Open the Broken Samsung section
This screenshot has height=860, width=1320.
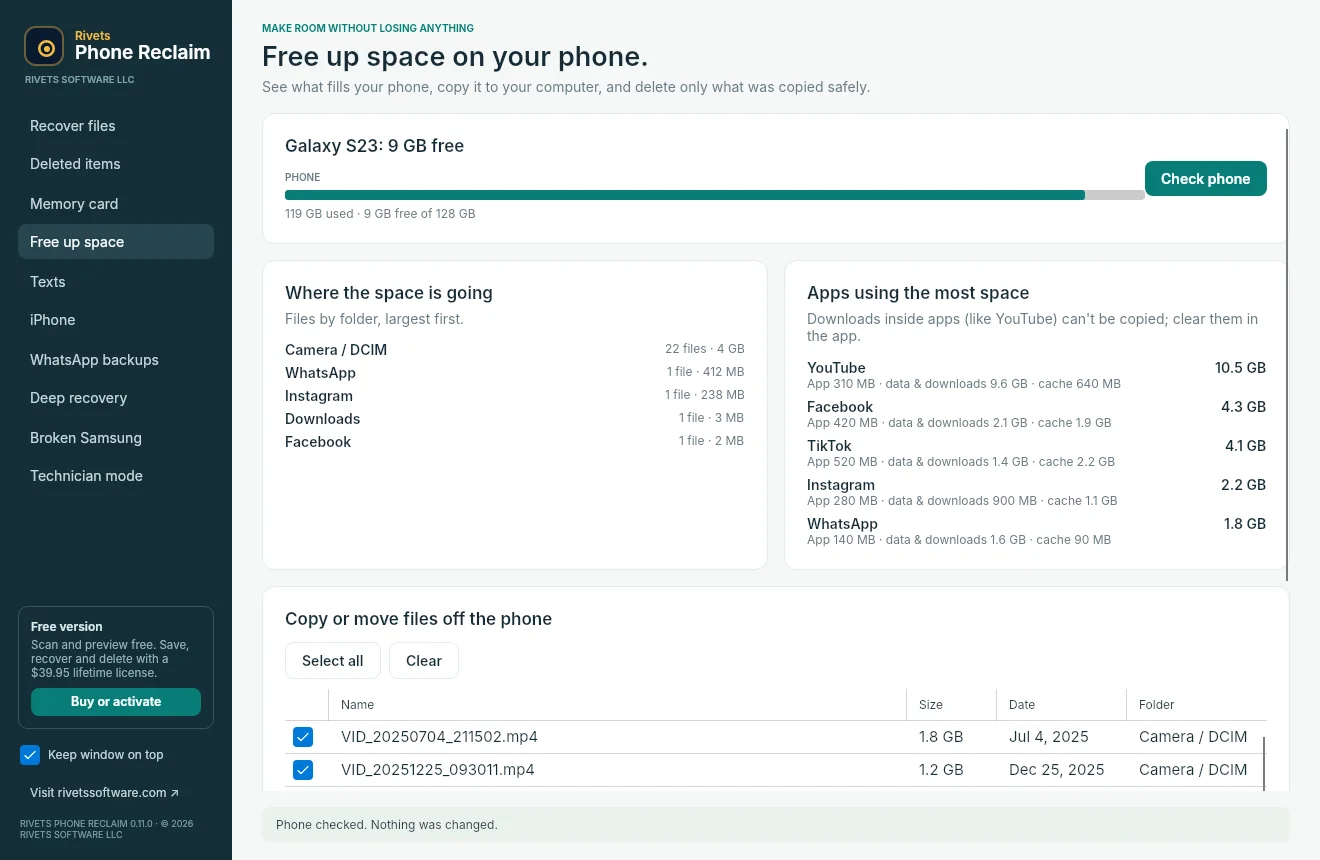(116, 438)
